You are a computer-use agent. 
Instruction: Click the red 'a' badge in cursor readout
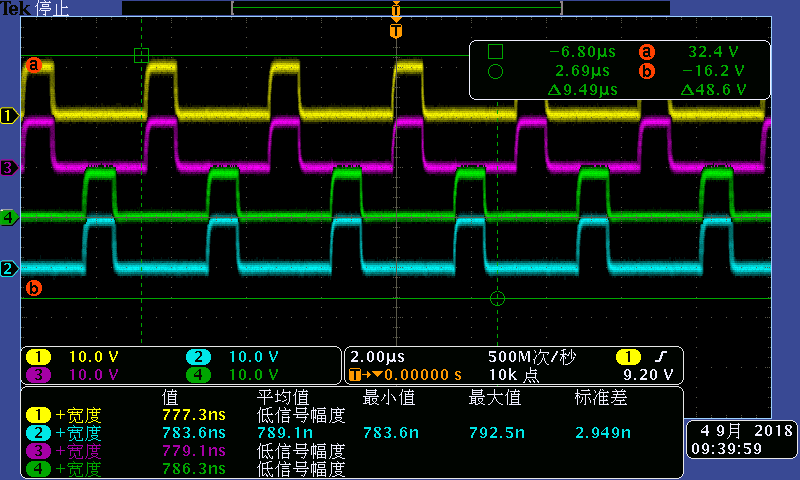click(x=646, y=52)
